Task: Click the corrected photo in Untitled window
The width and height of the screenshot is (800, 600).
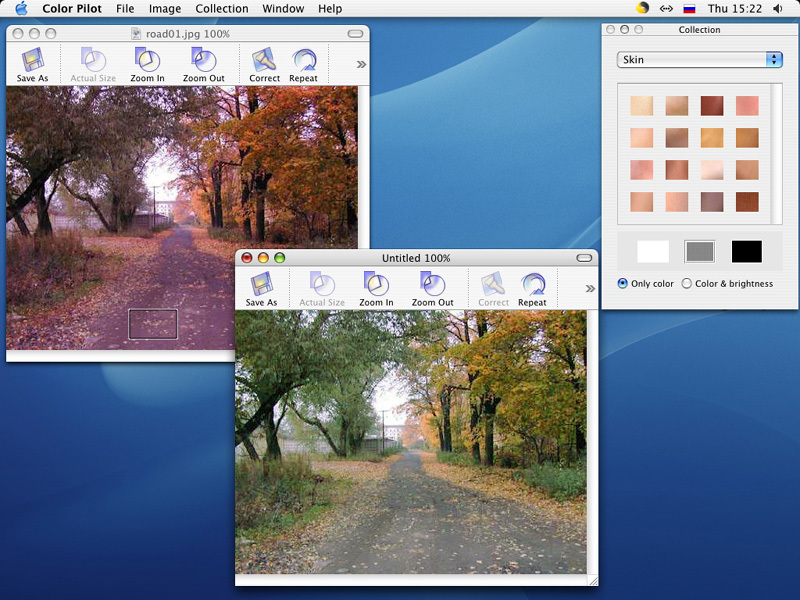Action: coord(411,442)
